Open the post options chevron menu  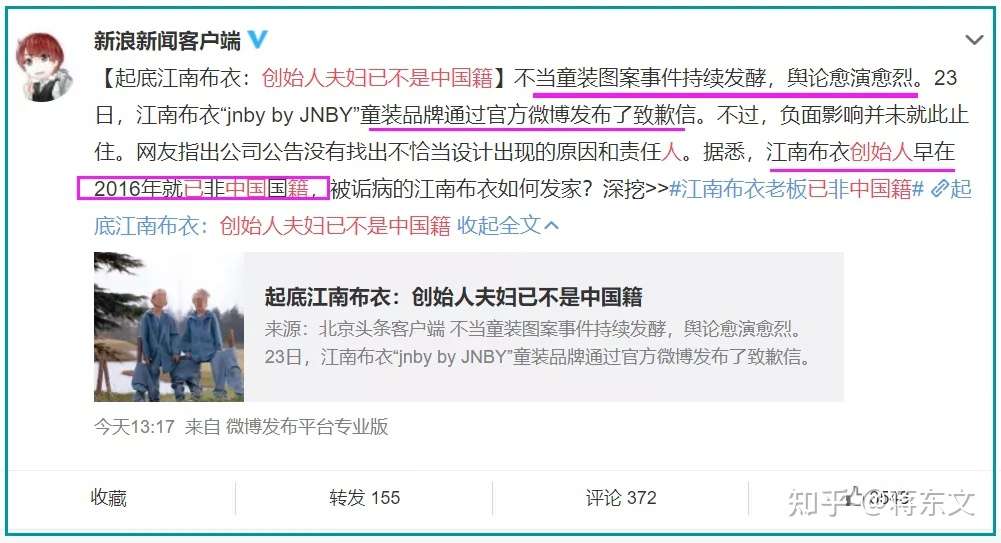pos(974,40)
